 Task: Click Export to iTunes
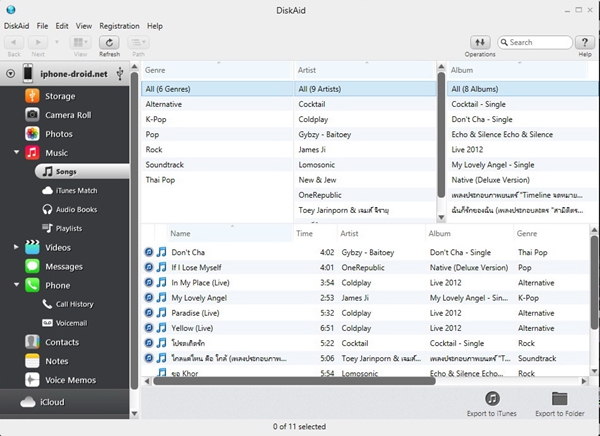pyautogui.click(x=492, y=404)
